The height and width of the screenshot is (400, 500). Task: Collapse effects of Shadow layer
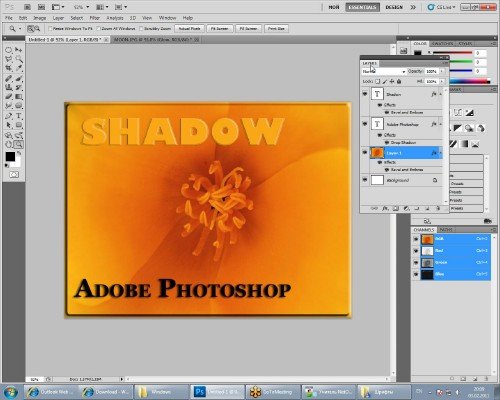441,95
